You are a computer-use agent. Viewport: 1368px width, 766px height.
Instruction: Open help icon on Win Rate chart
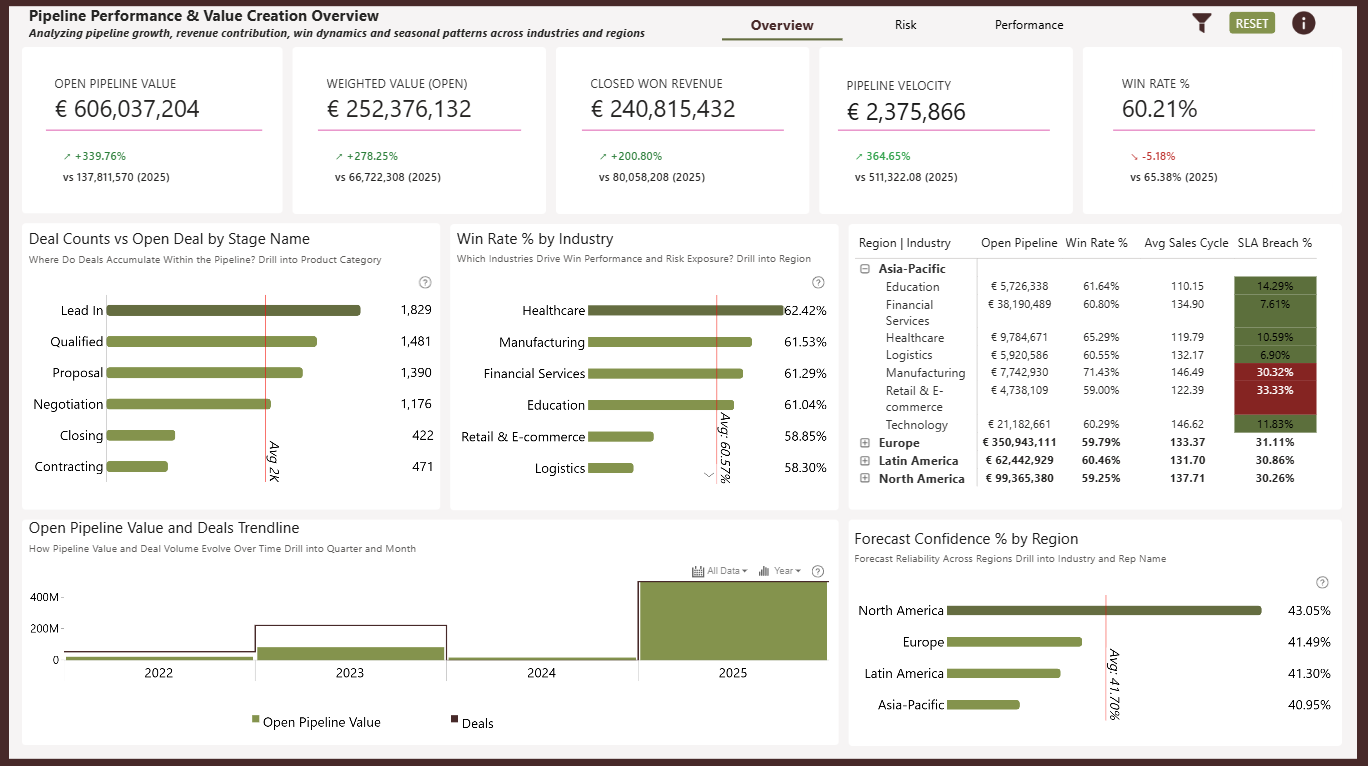818,282
